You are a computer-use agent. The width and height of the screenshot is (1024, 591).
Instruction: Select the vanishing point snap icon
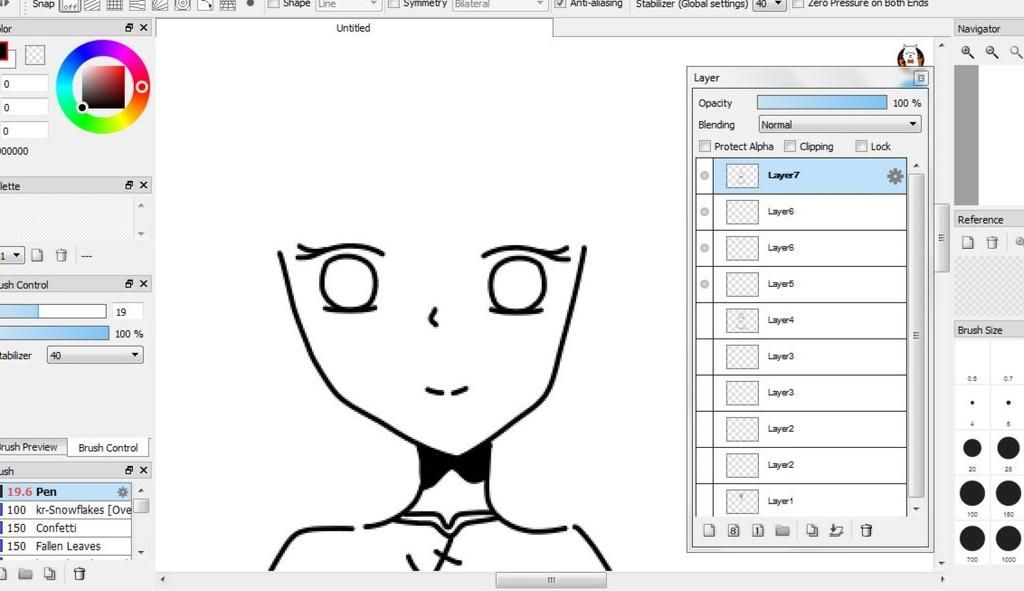point(137,5)
